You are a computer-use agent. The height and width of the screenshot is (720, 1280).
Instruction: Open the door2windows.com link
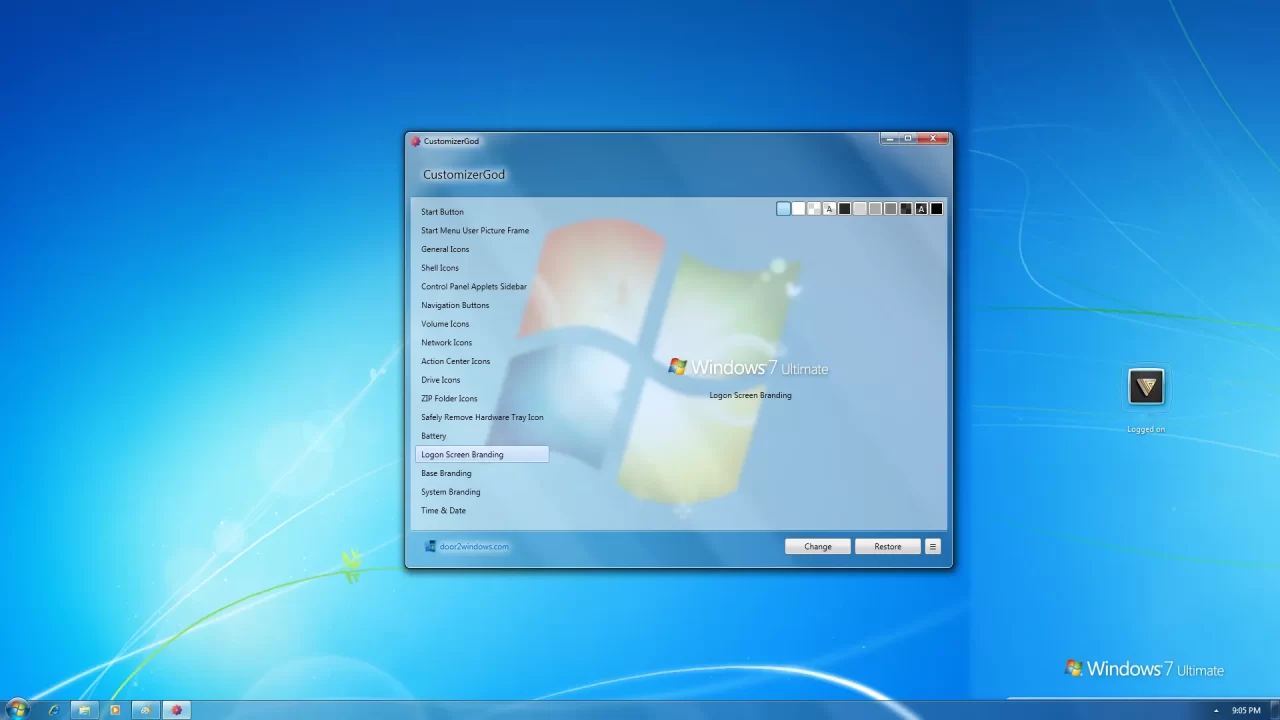(473, 546)
